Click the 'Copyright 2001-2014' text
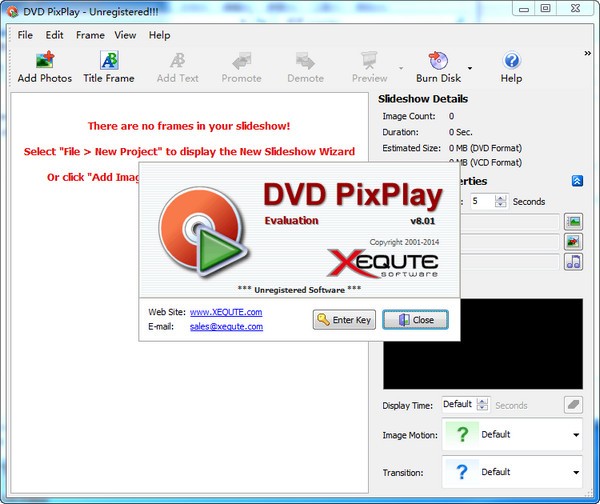Screen dimensions: 600x504 click(404, 242)
